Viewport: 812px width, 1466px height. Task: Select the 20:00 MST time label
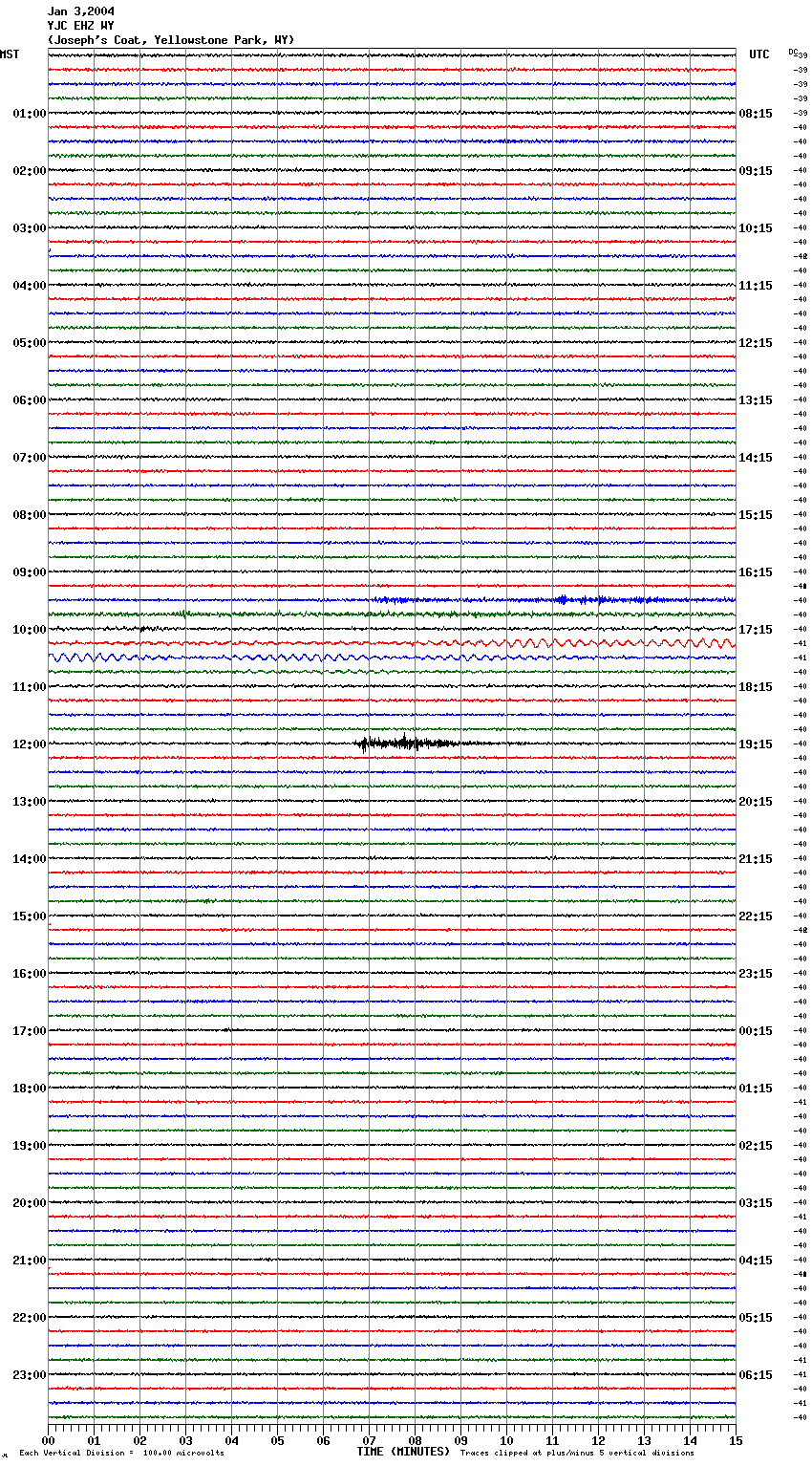[30, 1203]
